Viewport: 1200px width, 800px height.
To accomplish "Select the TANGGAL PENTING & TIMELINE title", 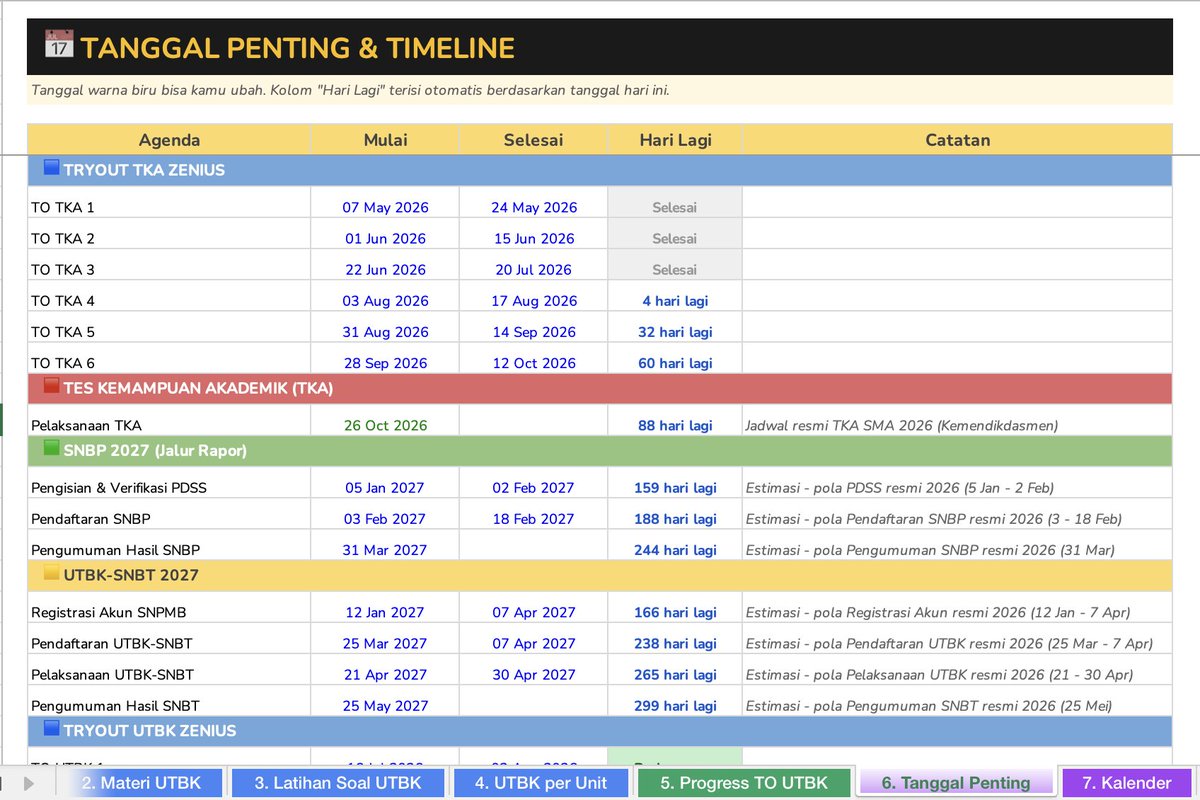I will [x=298, y=47].
